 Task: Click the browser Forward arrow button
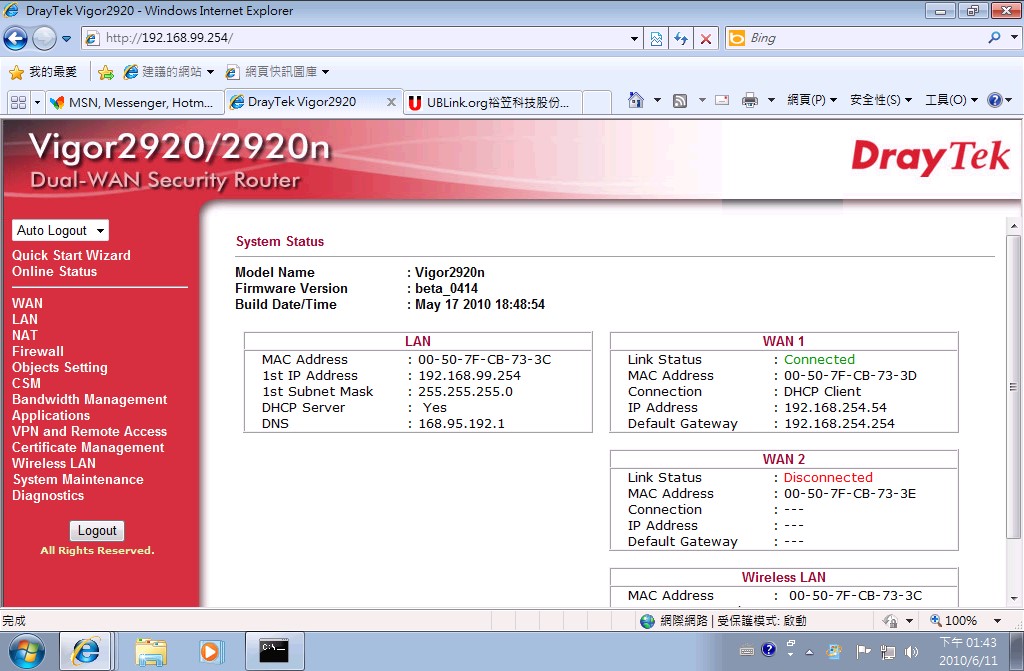44,39
